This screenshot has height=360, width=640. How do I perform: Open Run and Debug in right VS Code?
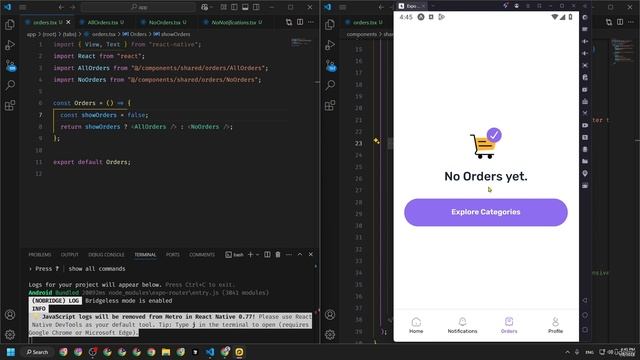(330, 45)
